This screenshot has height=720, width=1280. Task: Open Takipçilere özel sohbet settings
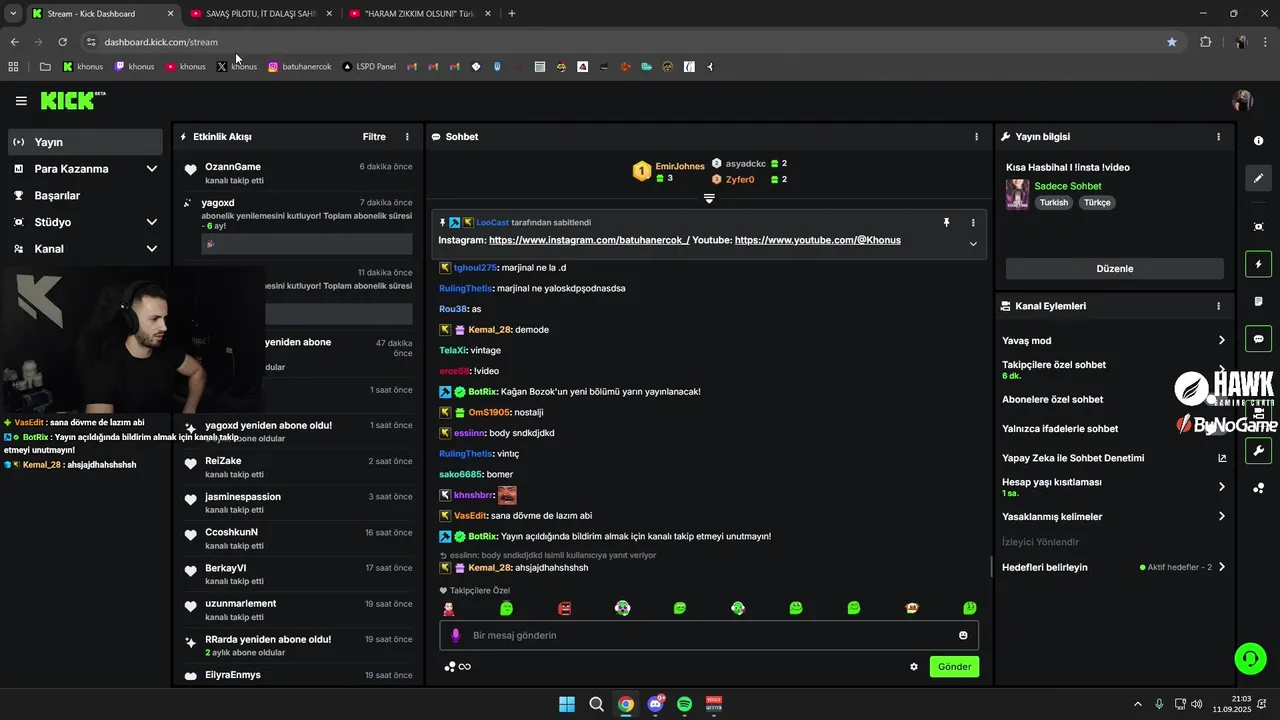[1114, 369]
